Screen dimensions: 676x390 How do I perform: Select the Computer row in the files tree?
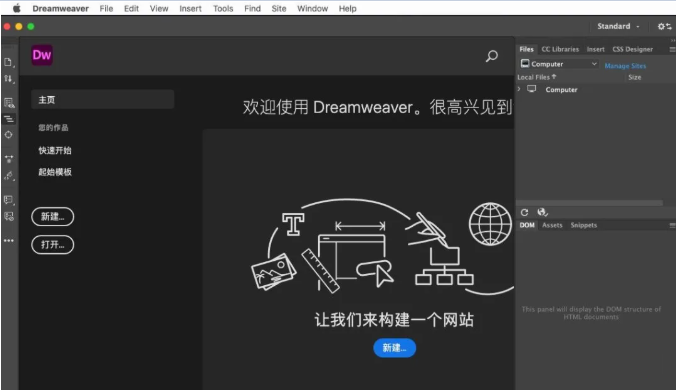(x=596, y=89)
